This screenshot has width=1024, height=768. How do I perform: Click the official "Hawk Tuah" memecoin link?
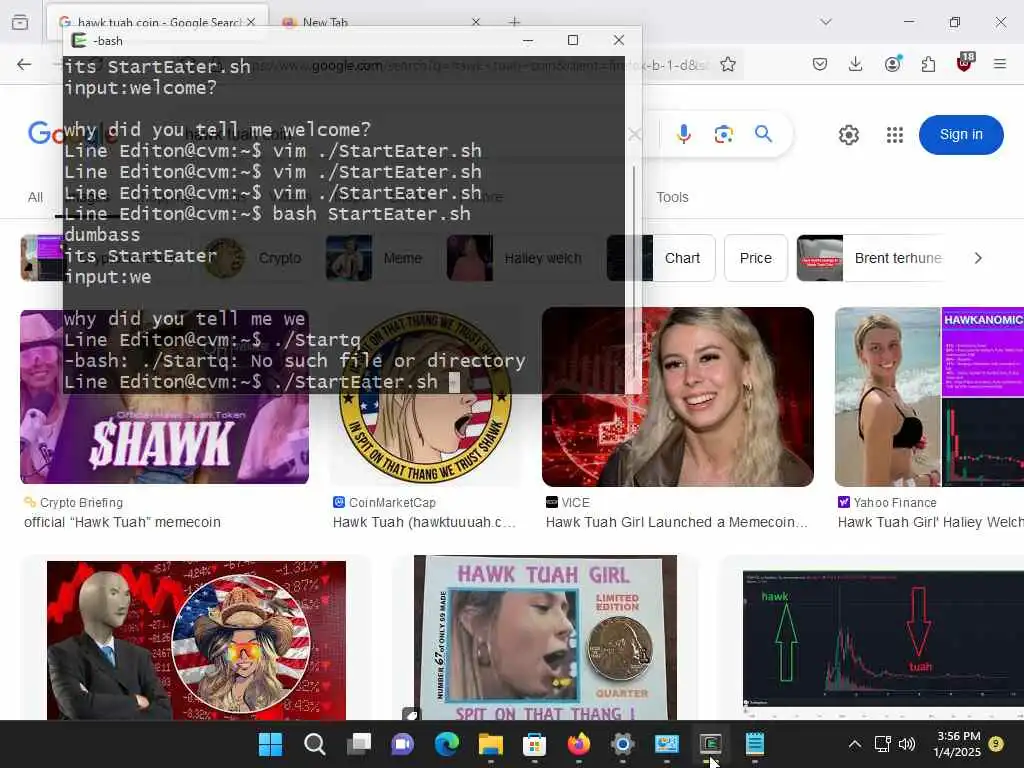pos(122,522)
